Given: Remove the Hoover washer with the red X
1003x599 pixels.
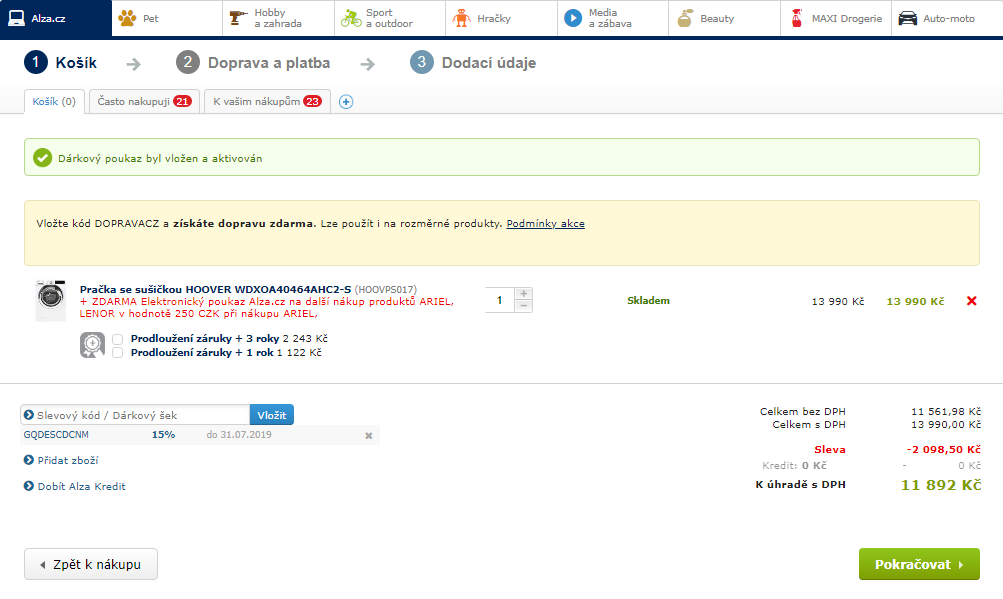Looking at the screenshot, I should pyautogui.click(x=972, y=301).
